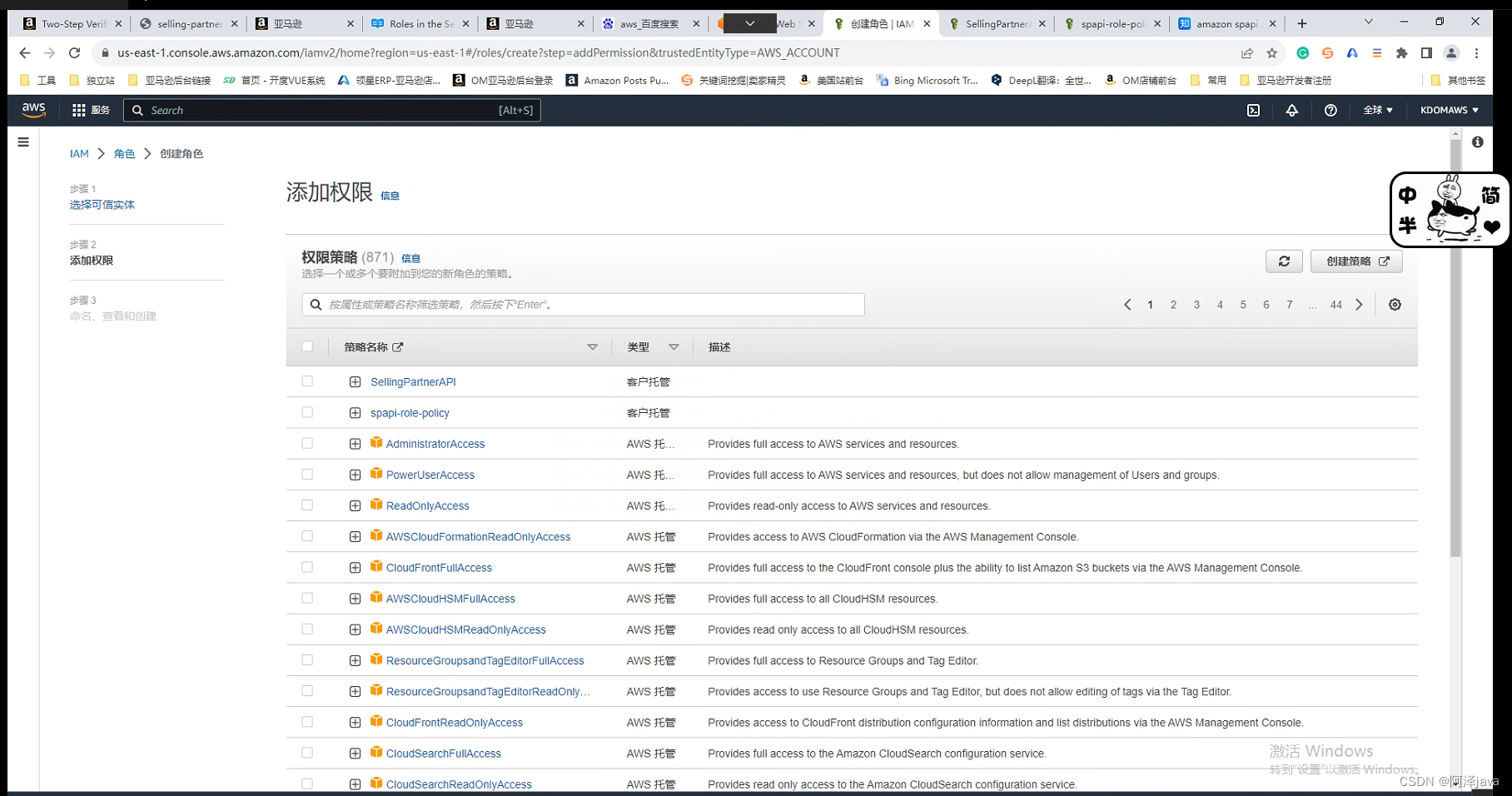
Task: Click the Grammarly extension icon
Action: pos(1303,53)
